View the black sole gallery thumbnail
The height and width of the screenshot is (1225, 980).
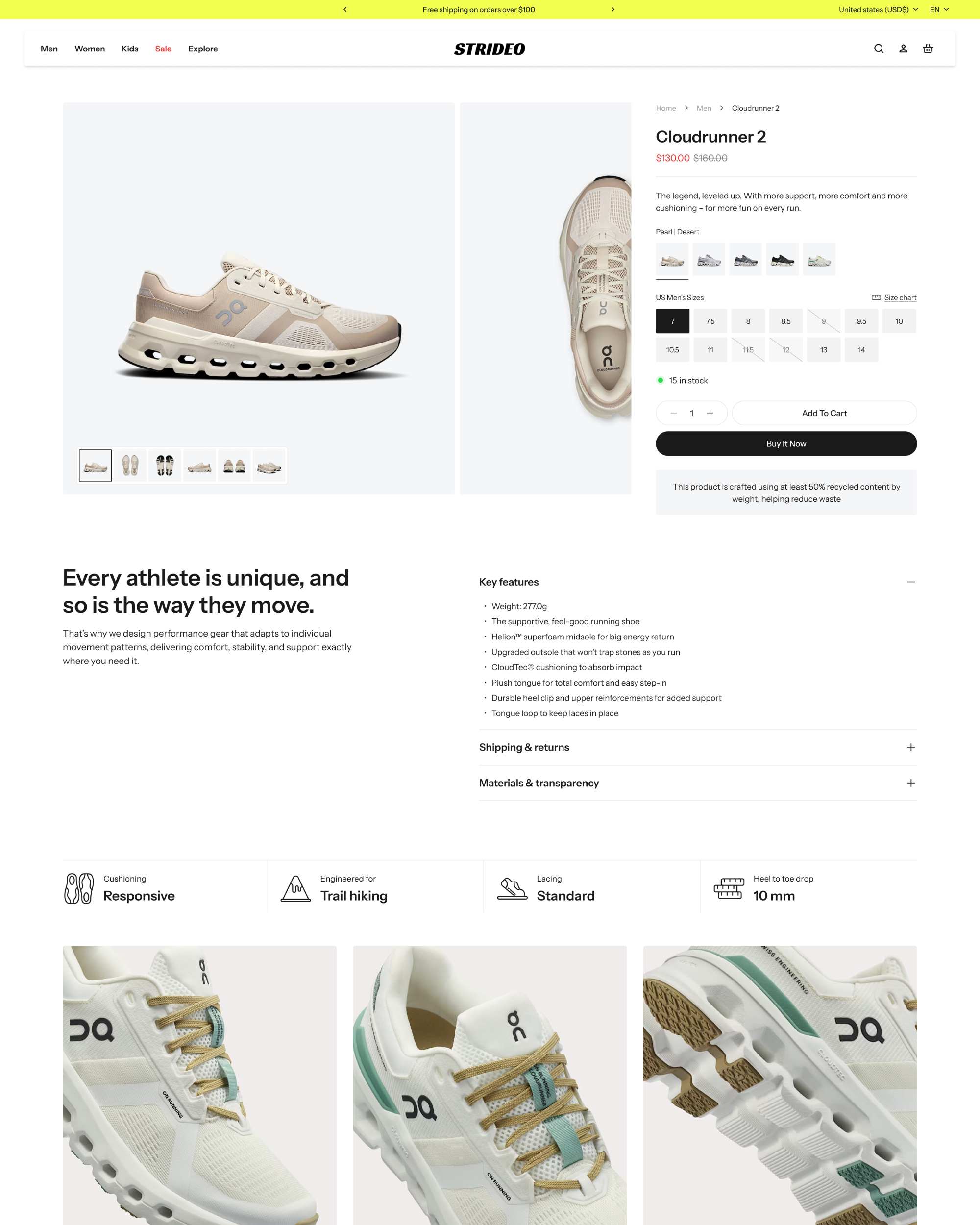pos(165,465)
